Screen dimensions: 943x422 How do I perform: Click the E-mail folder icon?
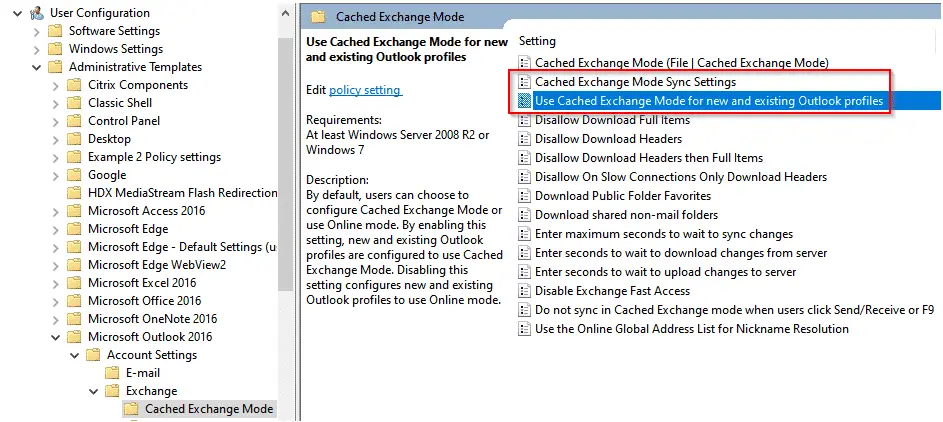coord(112,373)
